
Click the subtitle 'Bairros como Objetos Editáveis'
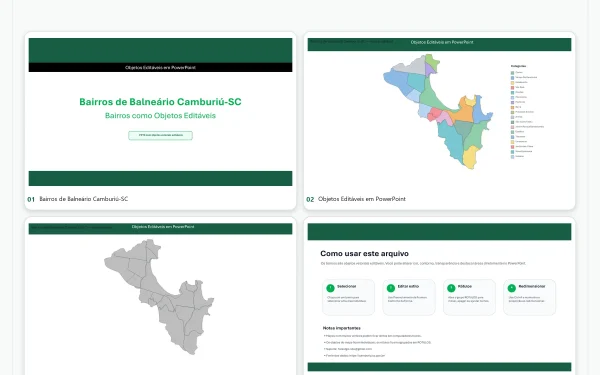160,116
